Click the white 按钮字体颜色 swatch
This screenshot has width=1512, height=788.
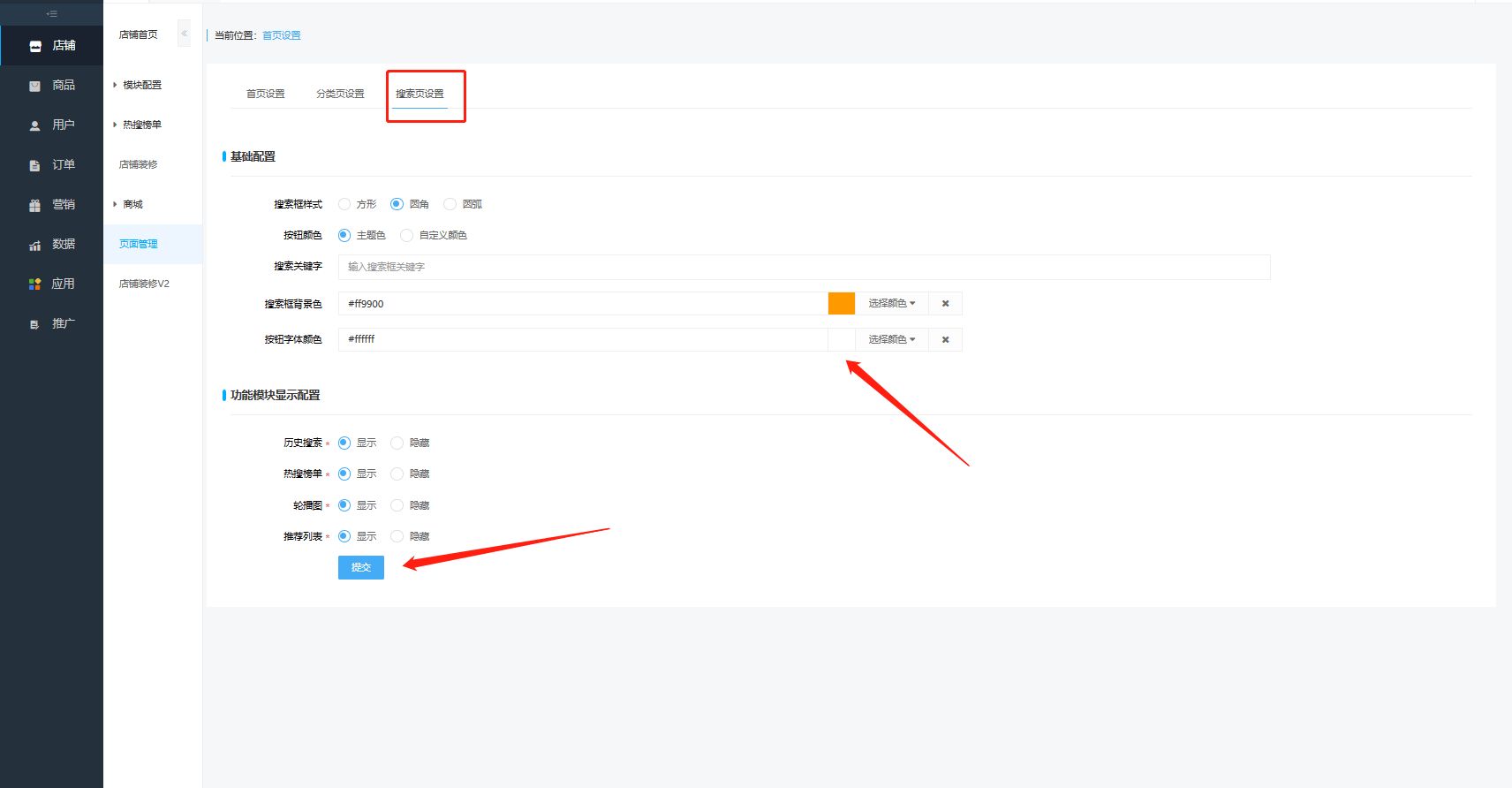click(842, 339)
